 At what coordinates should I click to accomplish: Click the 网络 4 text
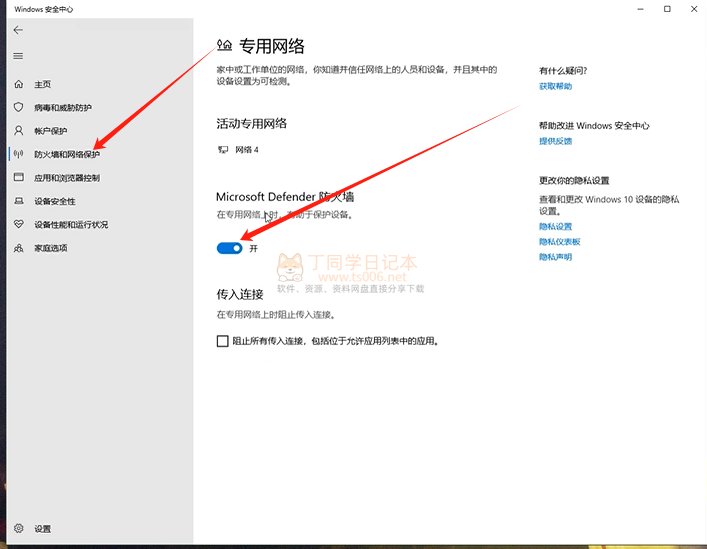tap(247, 150)
